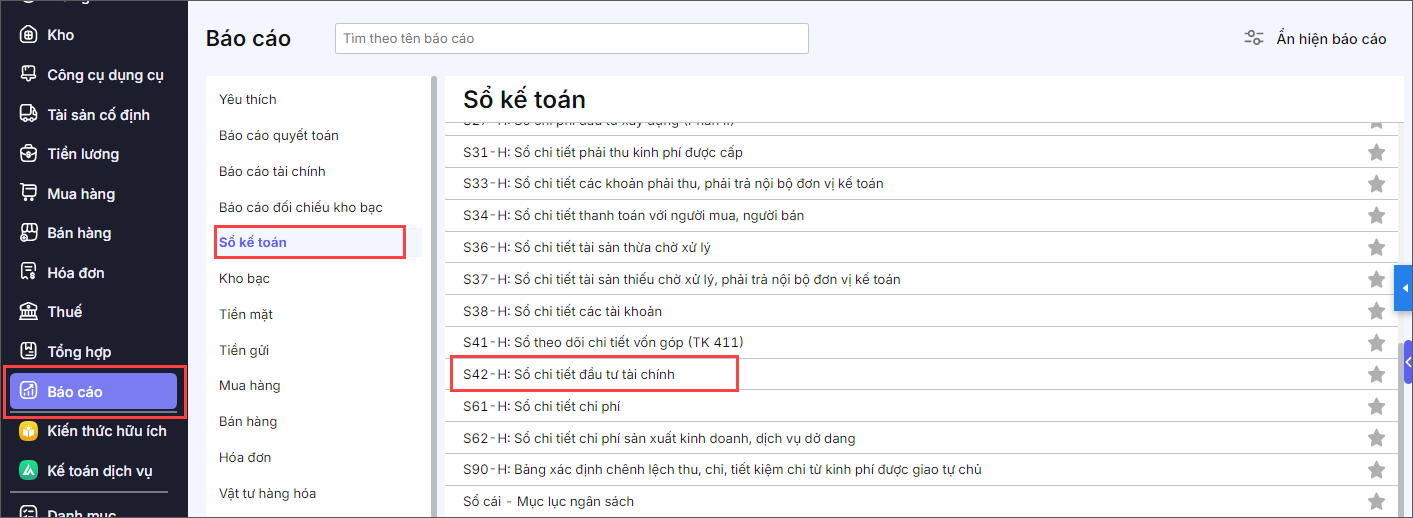This screenshot has width=1413, height=518.
Task: Toggle favorite star for S42-H report
Action: [x=1376, y=375]
